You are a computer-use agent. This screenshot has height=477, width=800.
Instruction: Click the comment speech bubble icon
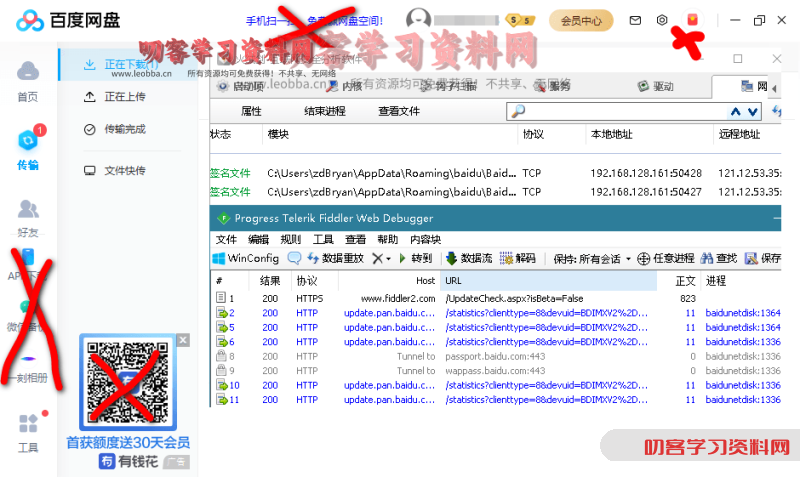point(294,258)
